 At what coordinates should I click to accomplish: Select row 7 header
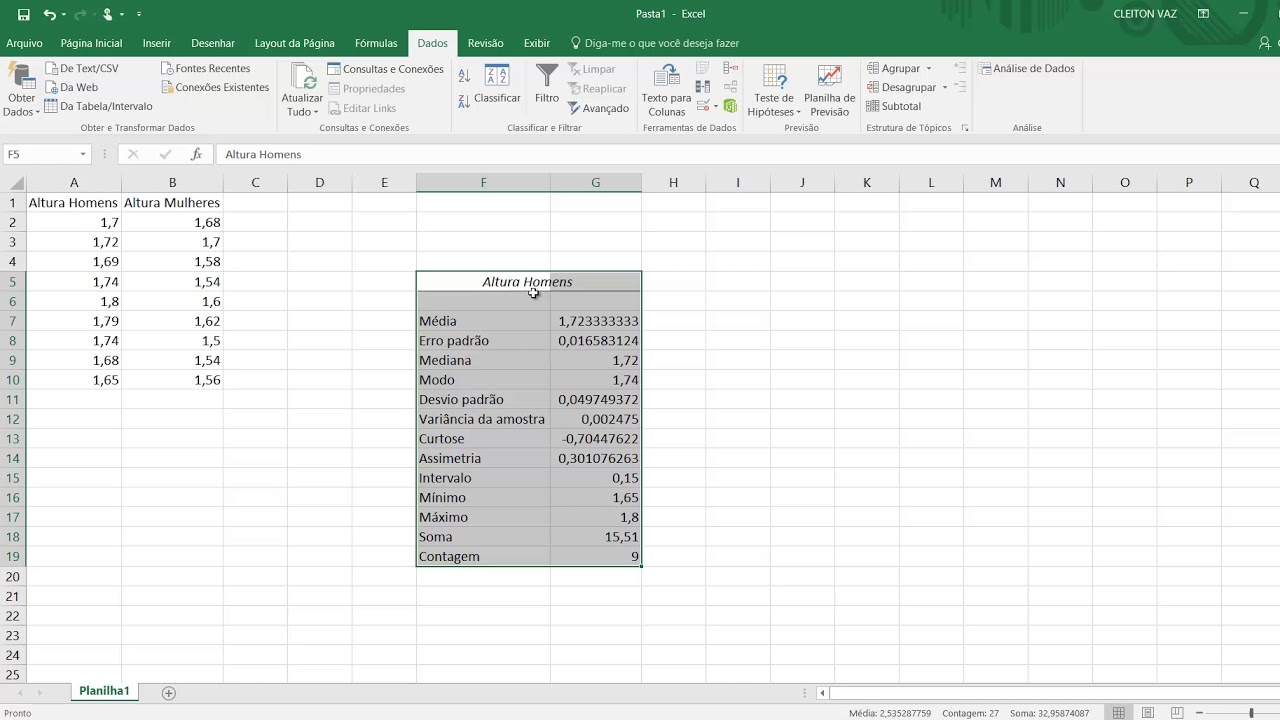click(x=13, y=321)
